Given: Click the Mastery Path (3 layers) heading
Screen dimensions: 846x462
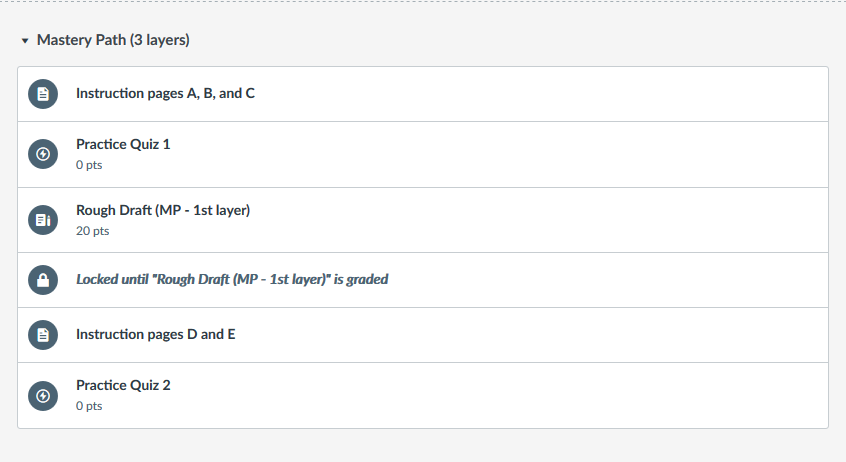Looking at the screenshot, I should click(x=113, y=41).
